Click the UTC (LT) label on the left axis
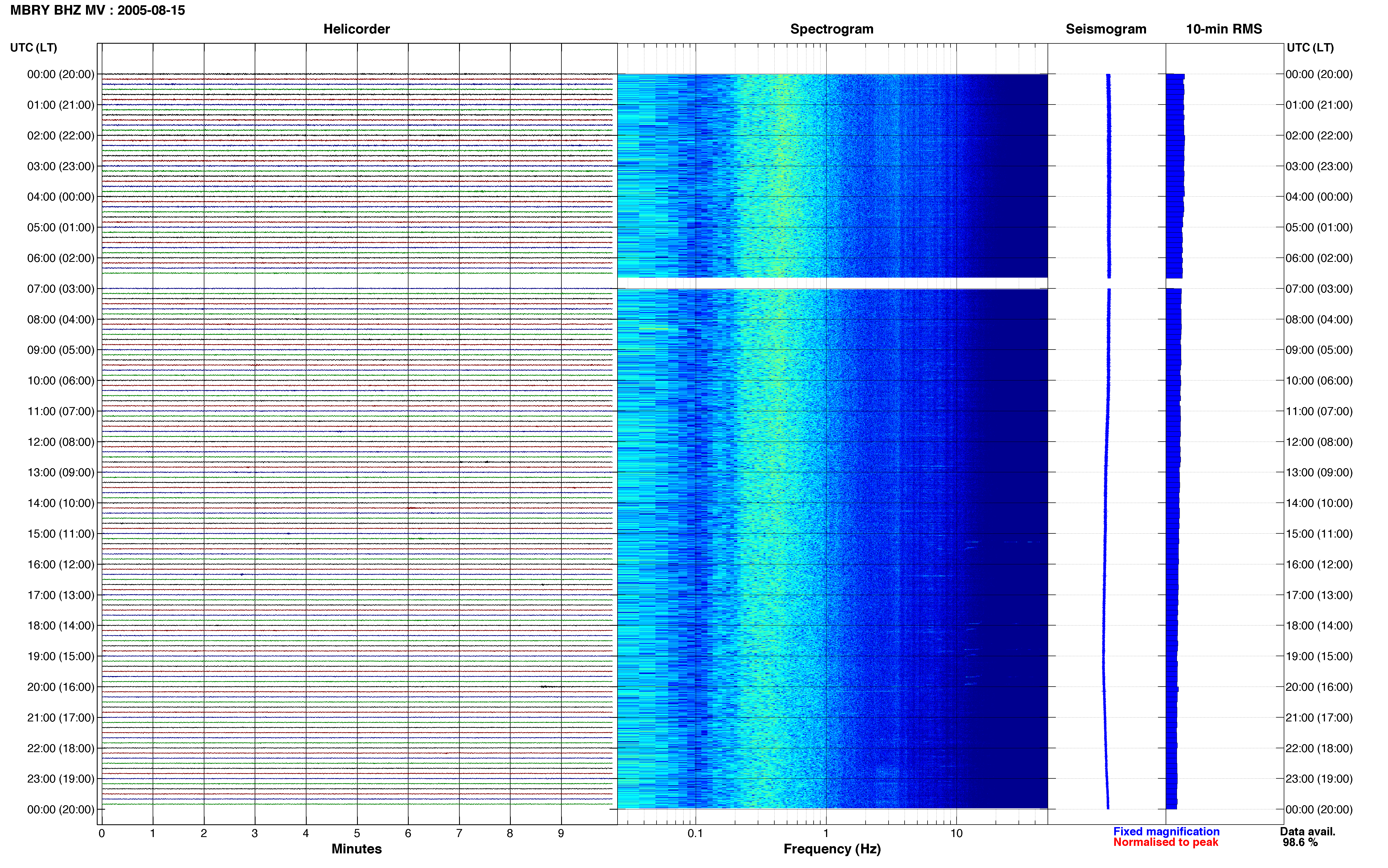This screenshot has width=1388, height=868. tap(34, 48)
